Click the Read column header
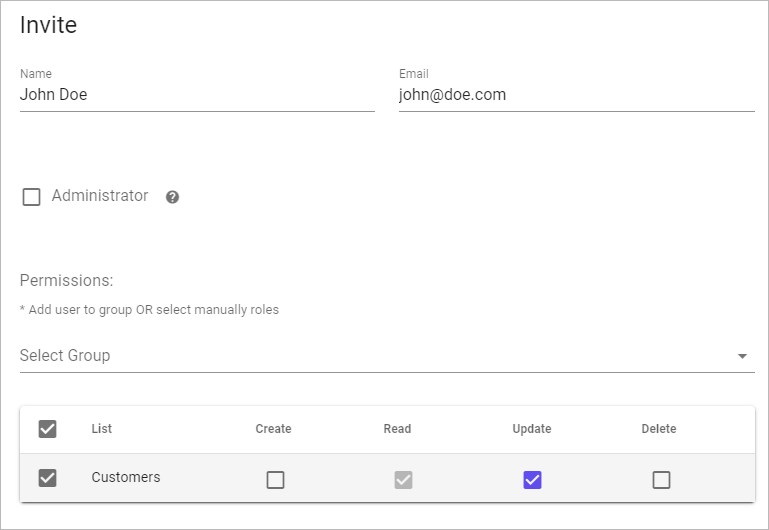 [397, 429]
